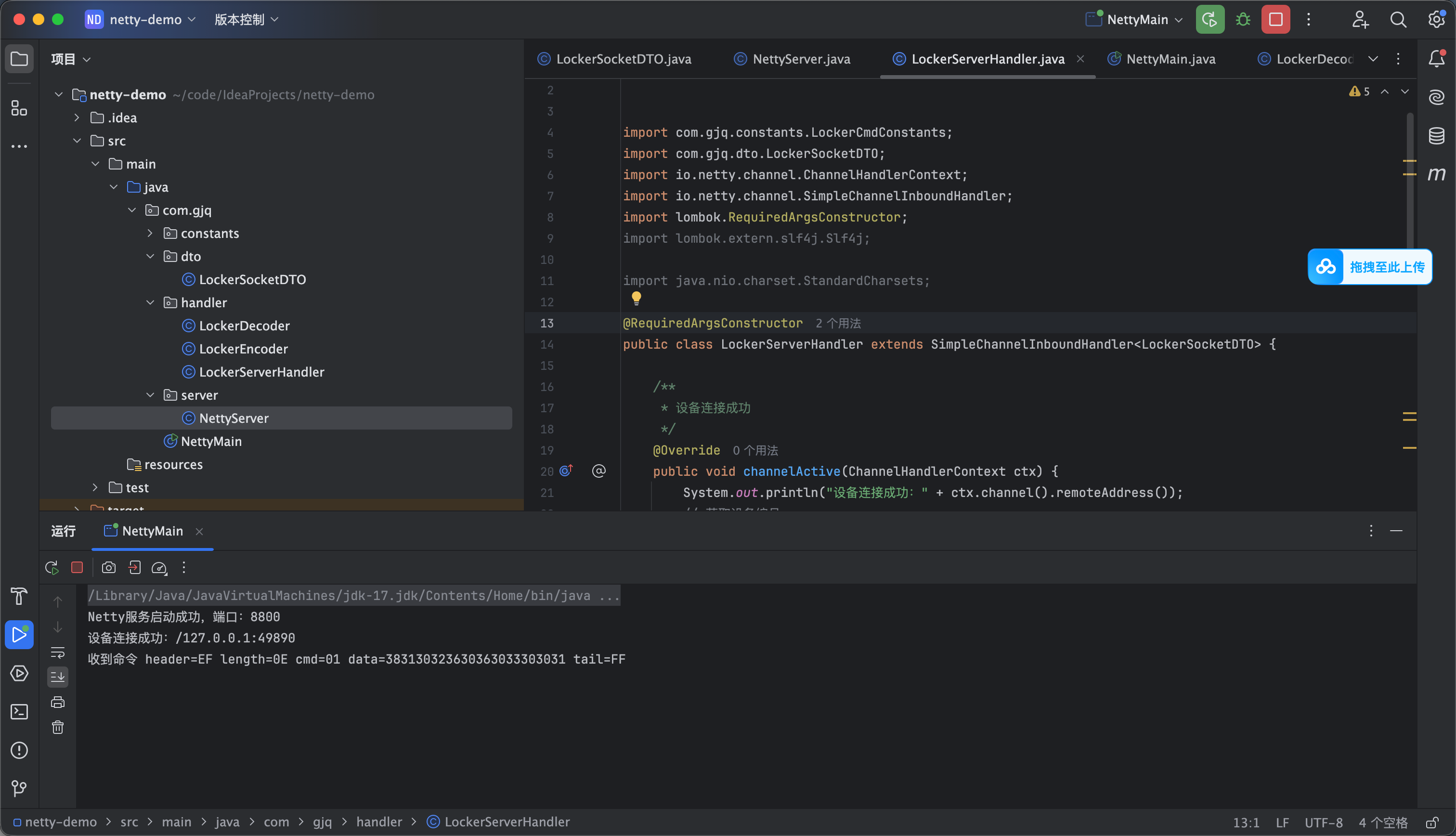Screen dimensions: 1456x836
Task: Open the 版本控制 dropdown menu
Action: click(246, 20)
